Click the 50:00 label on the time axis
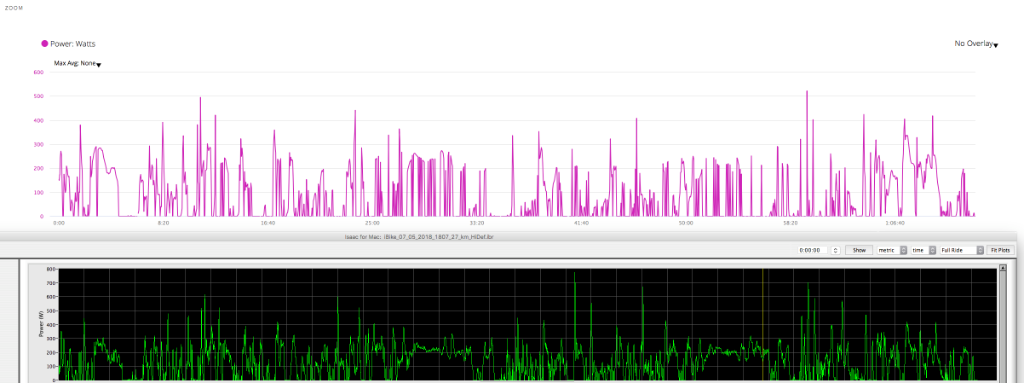 pyautogui.click(x=686, y=224)
